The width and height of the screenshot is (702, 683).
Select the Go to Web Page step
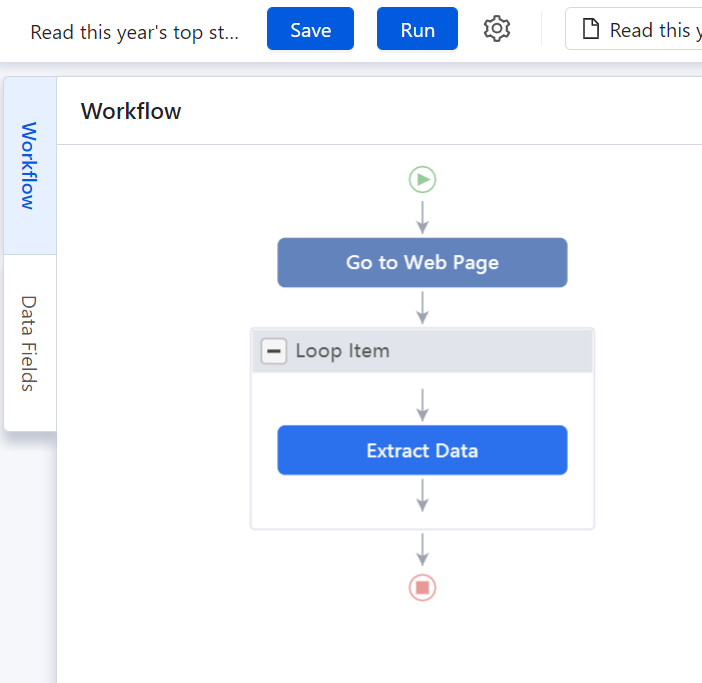tap(422, 262)
